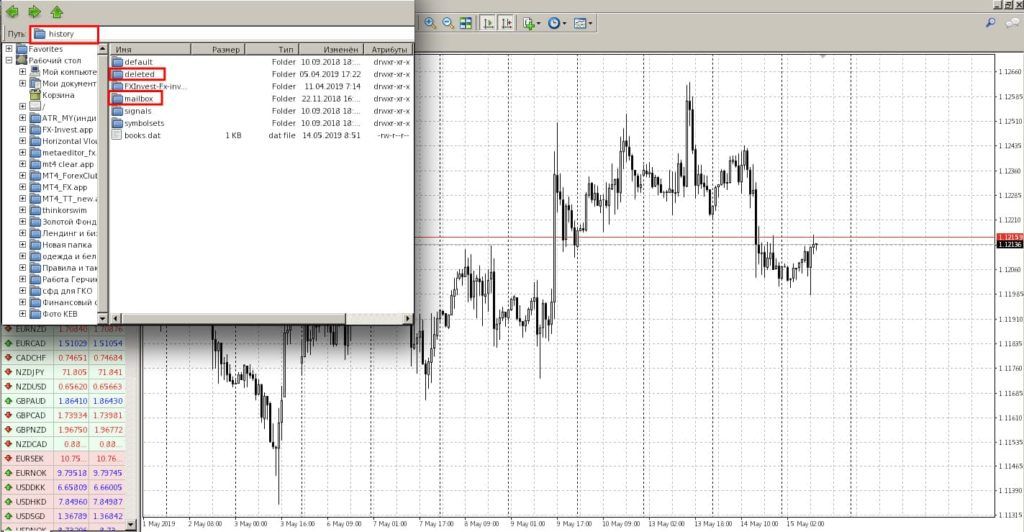Click the green back arrow
The image size is (1024, 532).
pyautogui.click(x=13, y=12)
